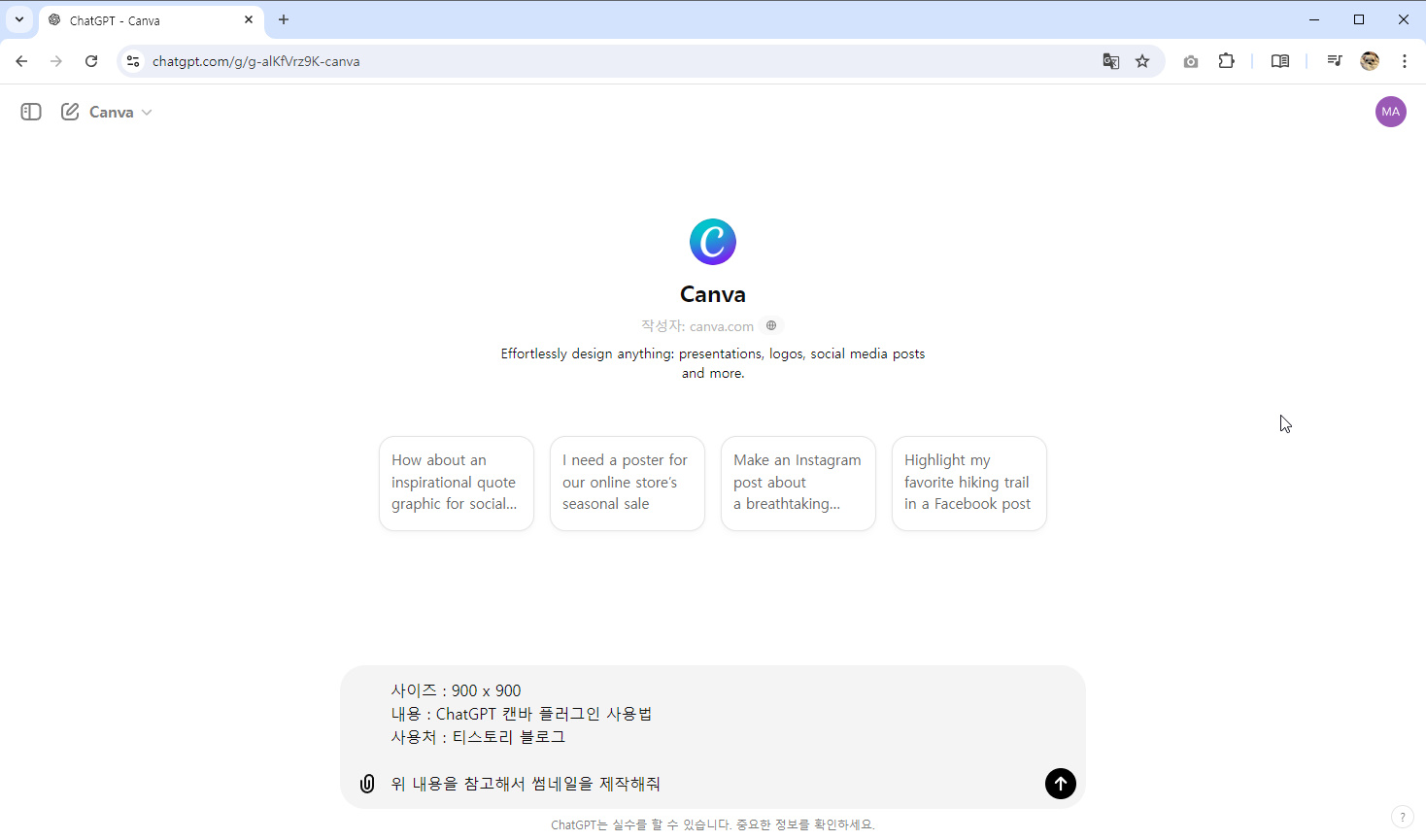
Task: Click the 'Effortlessly design anything' description text
Action: (713, 363)
